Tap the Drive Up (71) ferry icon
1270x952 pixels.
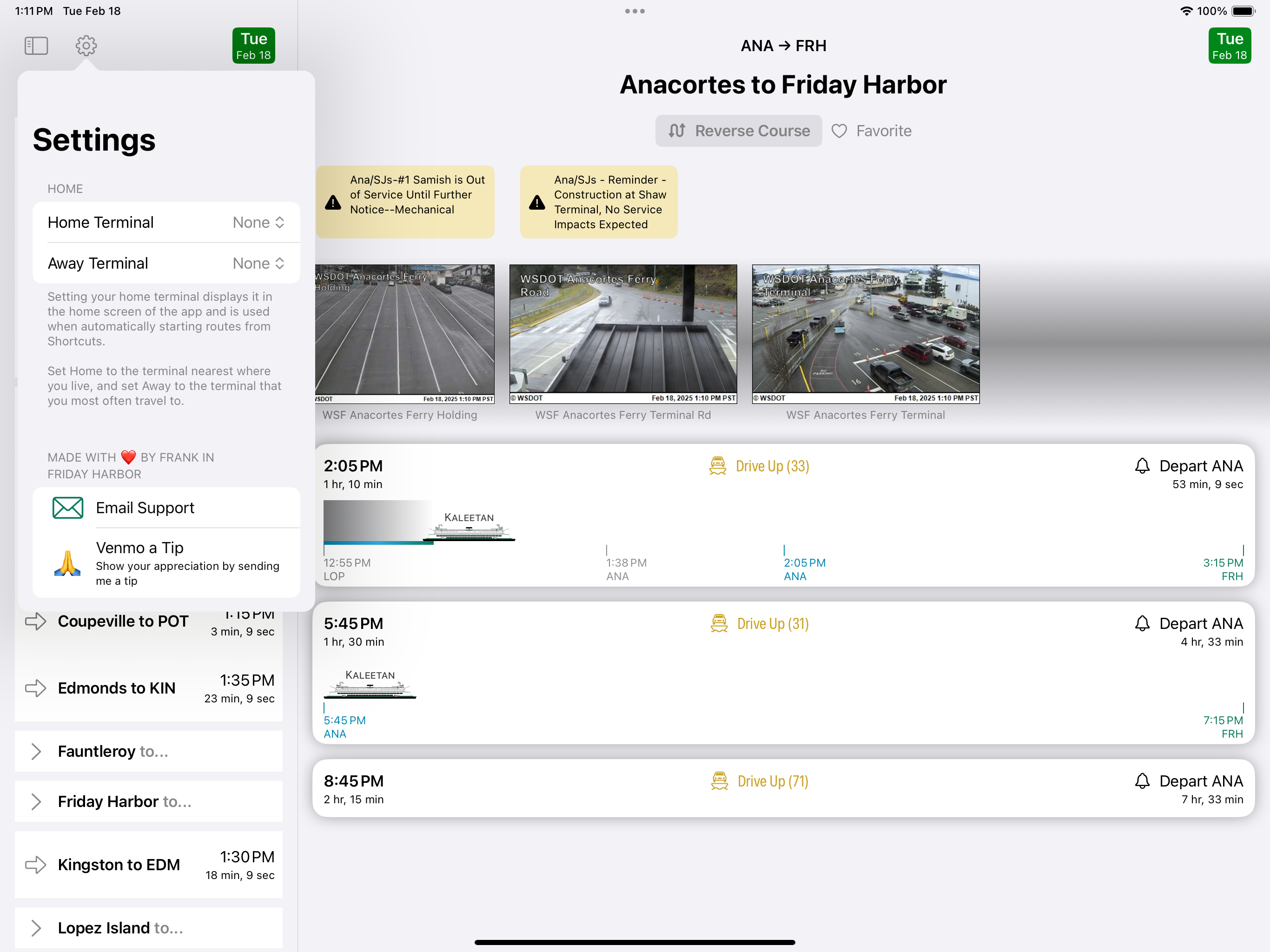(x=720, y=781)
